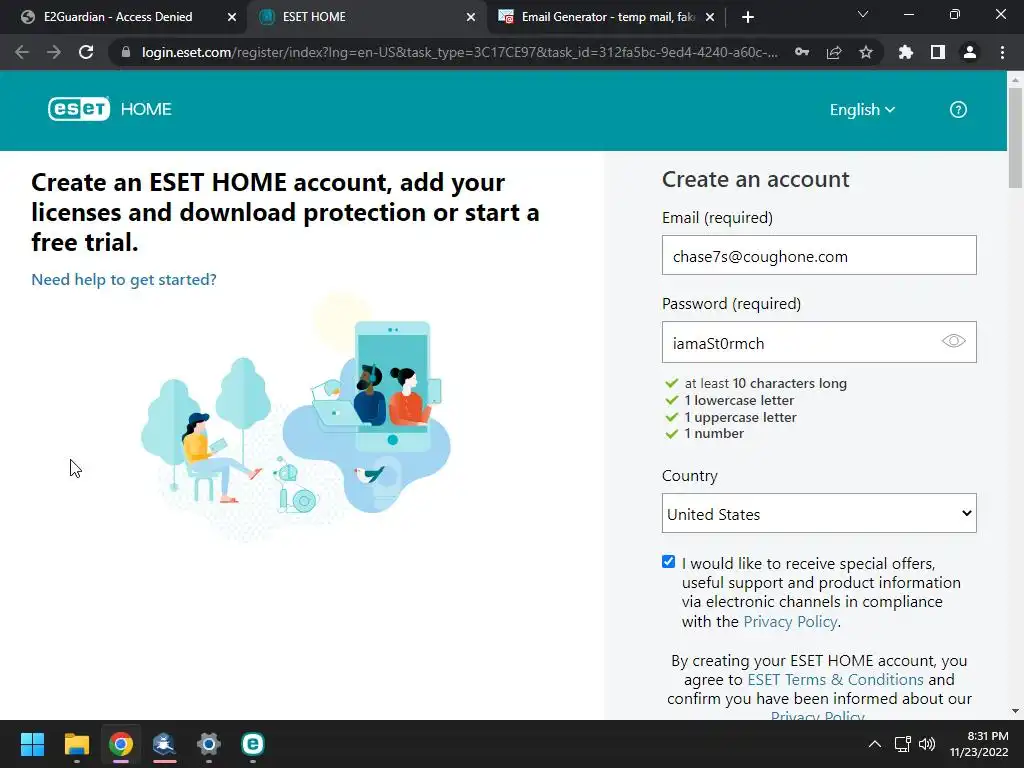Image resolution: width=1024 pixels, height=768 pixels.
Task: Click the share page icon
Action: coord(834,52)
